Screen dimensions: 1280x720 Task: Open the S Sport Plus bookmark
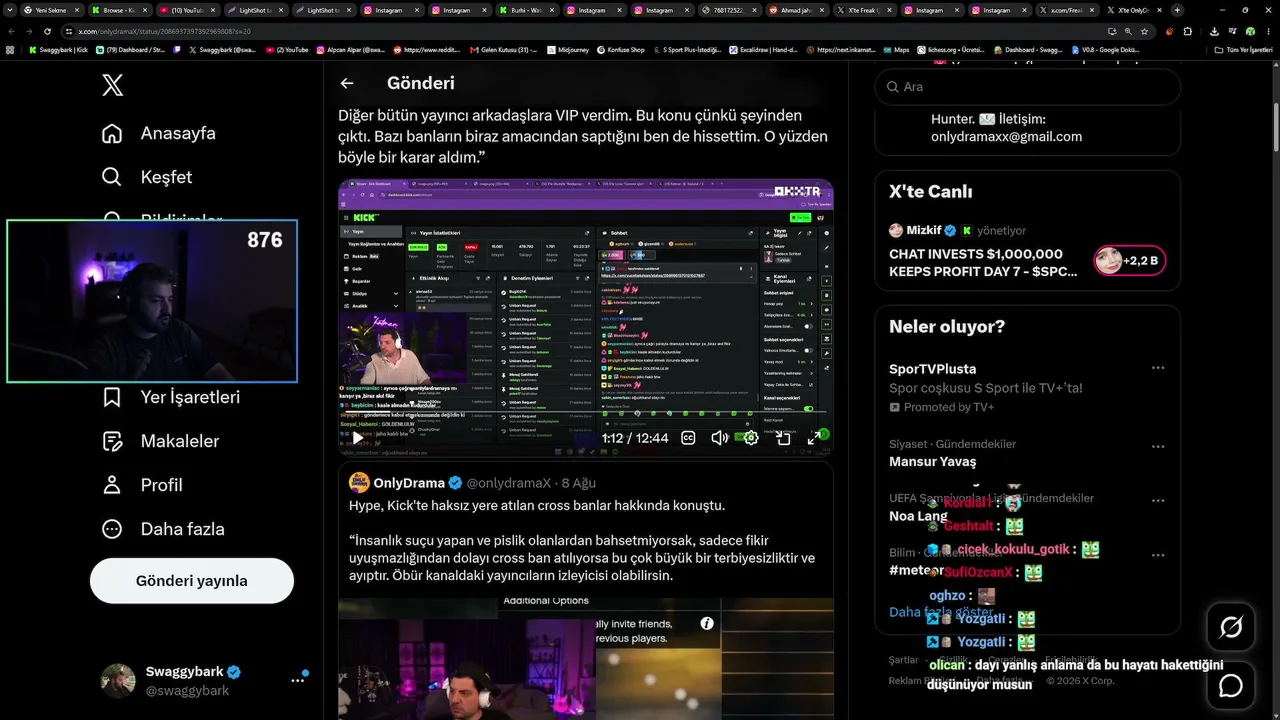click(x=685, y=49)
